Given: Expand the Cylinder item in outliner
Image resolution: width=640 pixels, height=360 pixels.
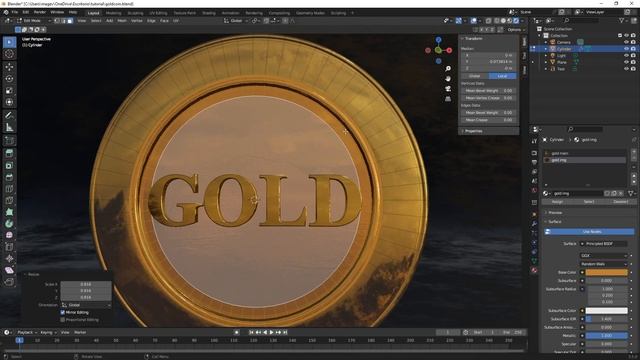Looking at the screenshot, I should (x=546, y=49).
